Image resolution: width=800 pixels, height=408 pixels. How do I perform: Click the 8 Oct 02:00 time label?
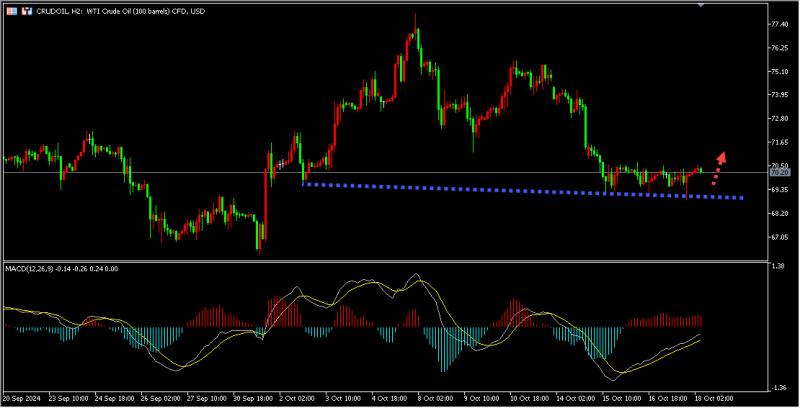[x=436, y=398]
